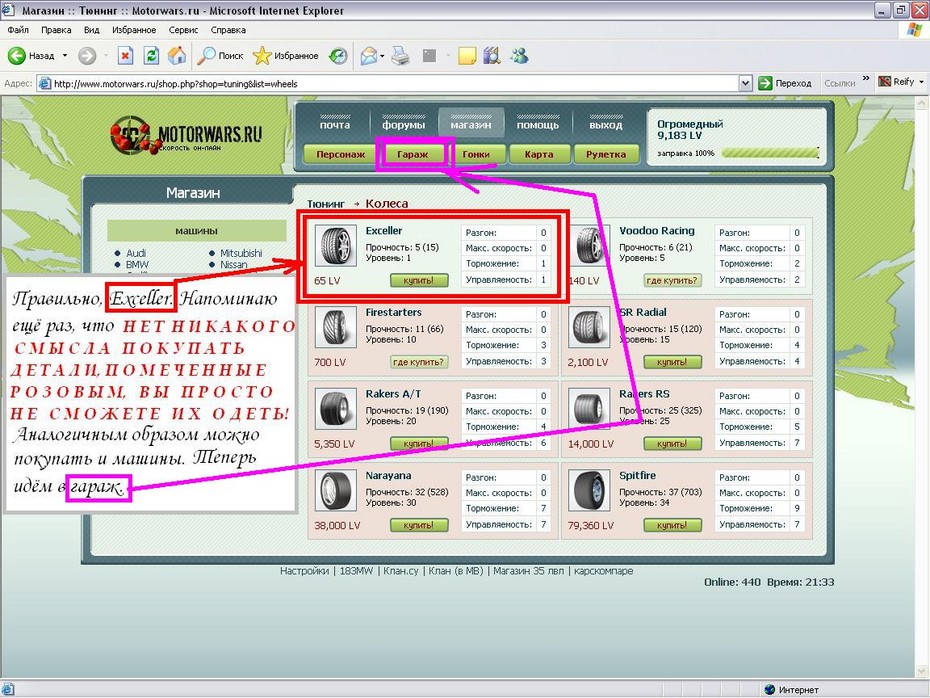
Task: Open the mail icon dropdown arrow
Action: click(x=382, y=56)
